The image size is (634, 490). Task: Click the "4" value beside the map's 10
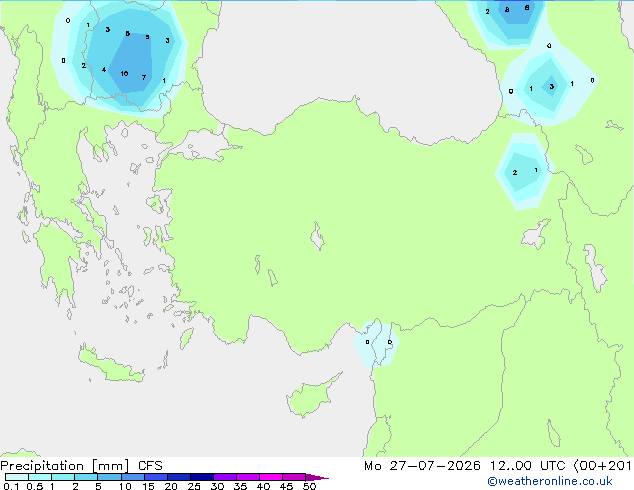coord(104,70)
